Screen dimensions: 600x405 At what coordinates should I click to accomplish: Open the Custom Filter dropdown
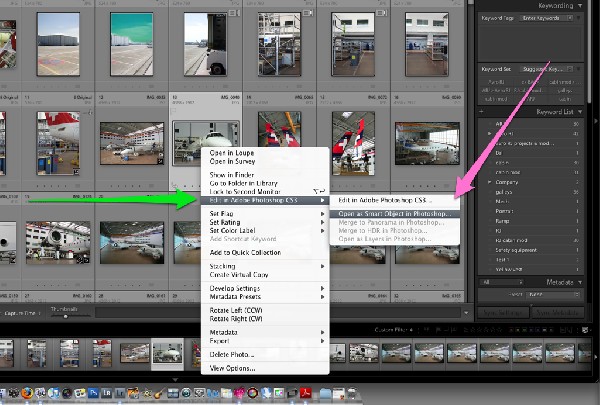(x=394, y=330)
